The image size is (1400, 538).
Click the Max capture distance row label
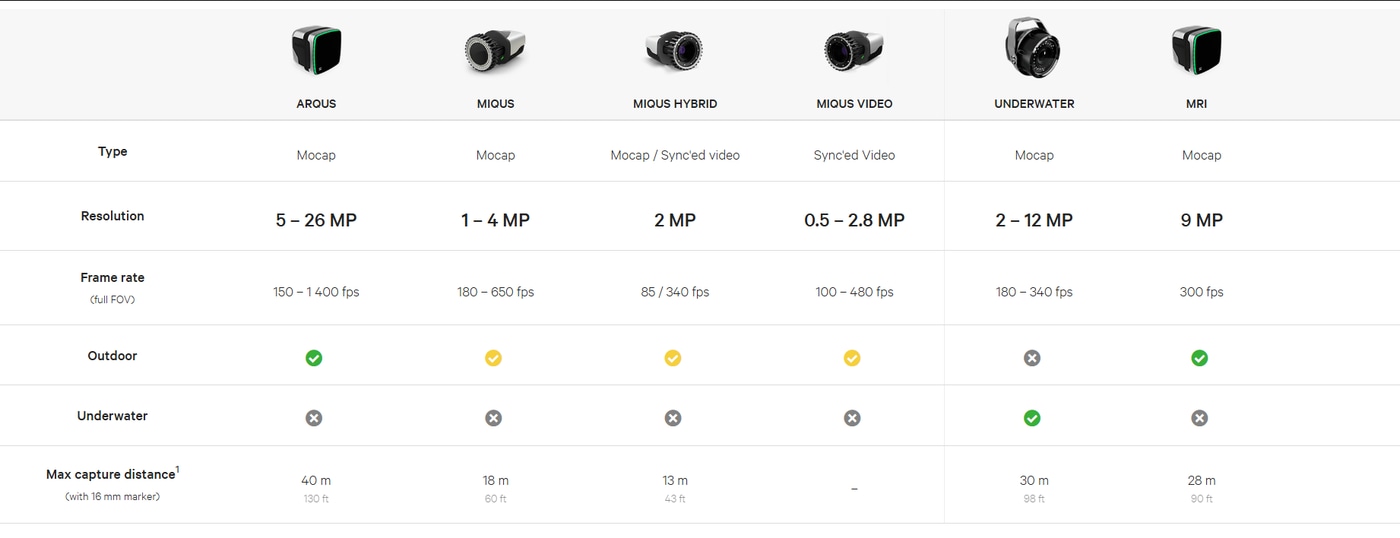(x=113, y=474)
